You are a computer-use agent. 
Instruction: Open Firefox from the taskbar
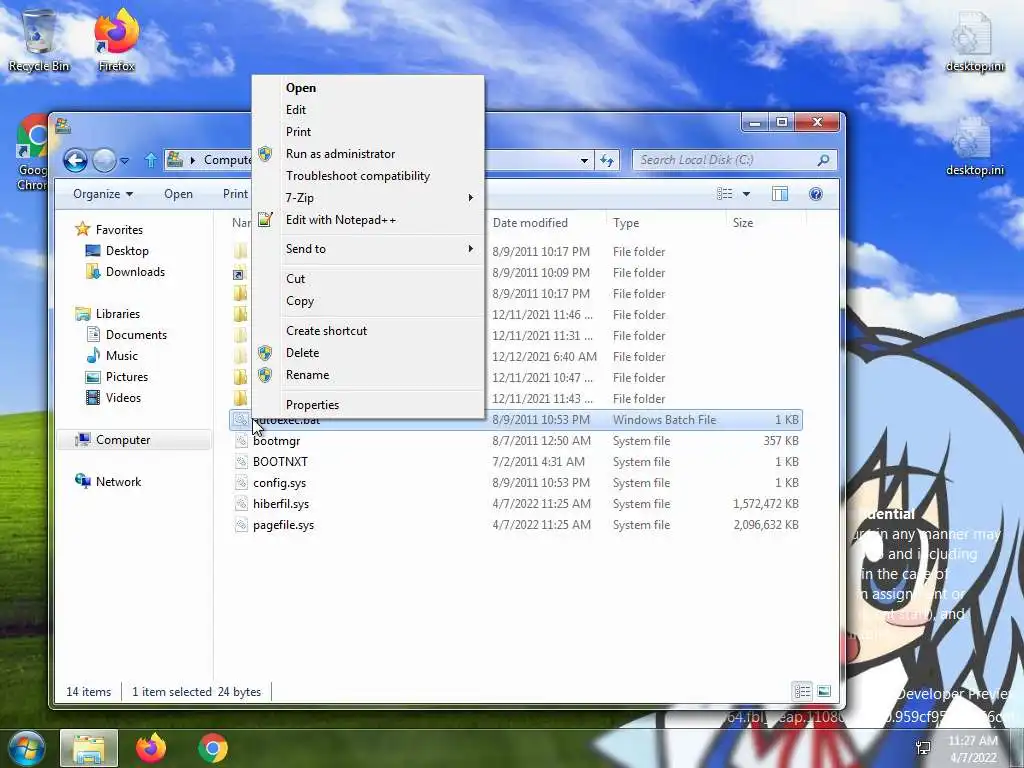pos(151,748)
